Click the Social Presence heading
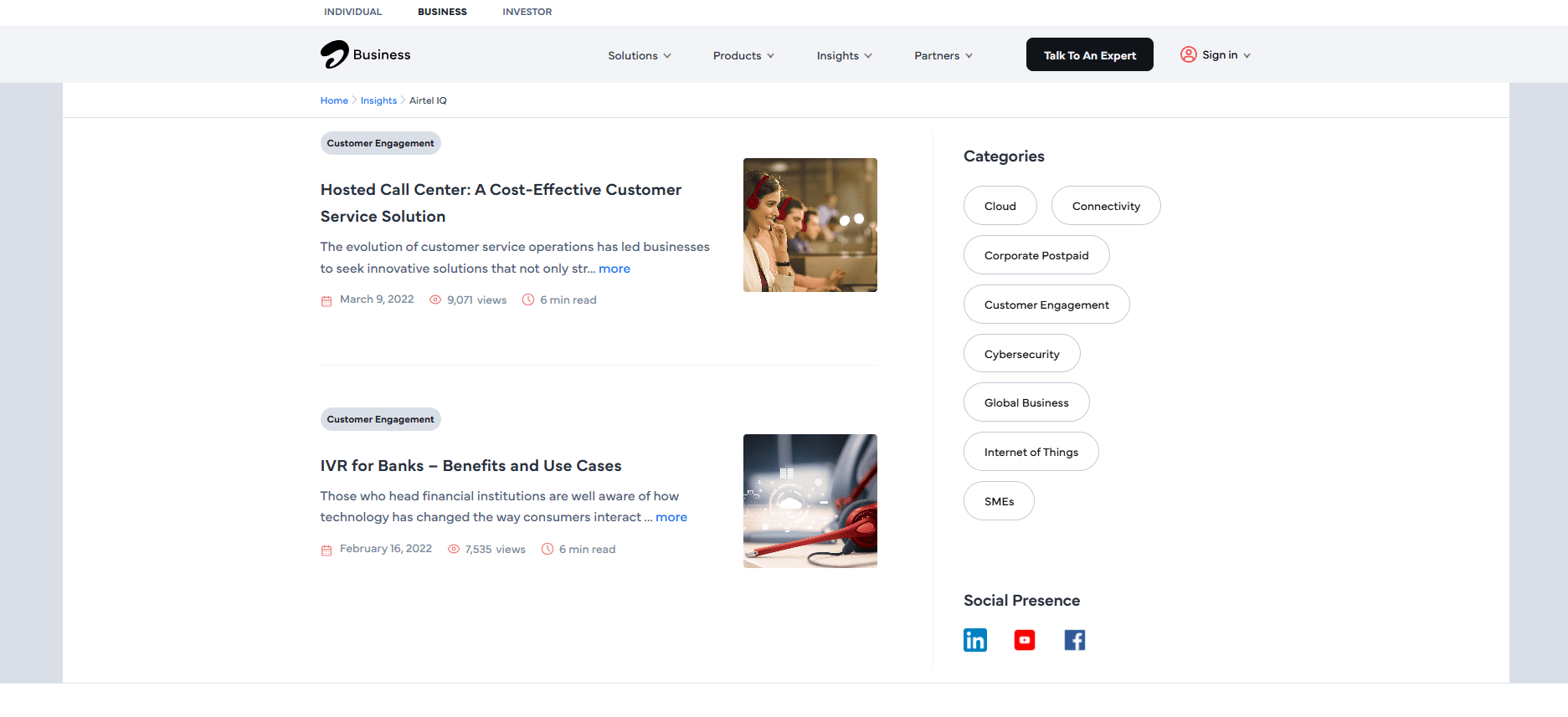 tap(1021, 601)
